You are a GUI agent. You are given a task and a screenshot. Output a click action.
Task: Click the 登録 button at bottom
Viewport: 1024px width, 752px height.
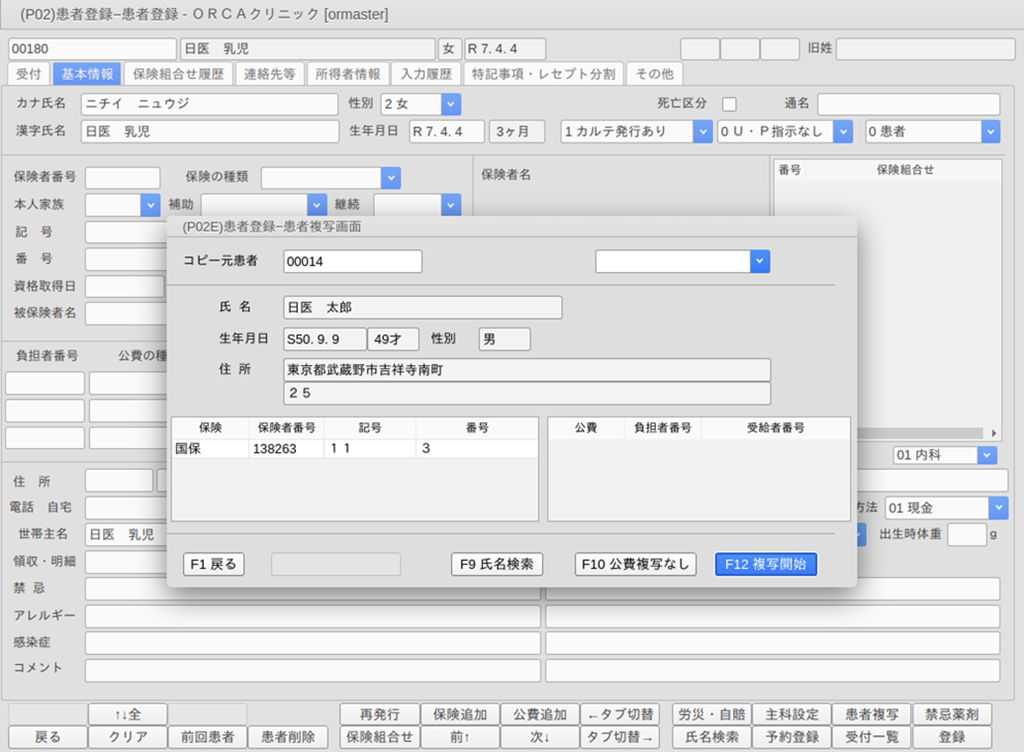(952, 737)
